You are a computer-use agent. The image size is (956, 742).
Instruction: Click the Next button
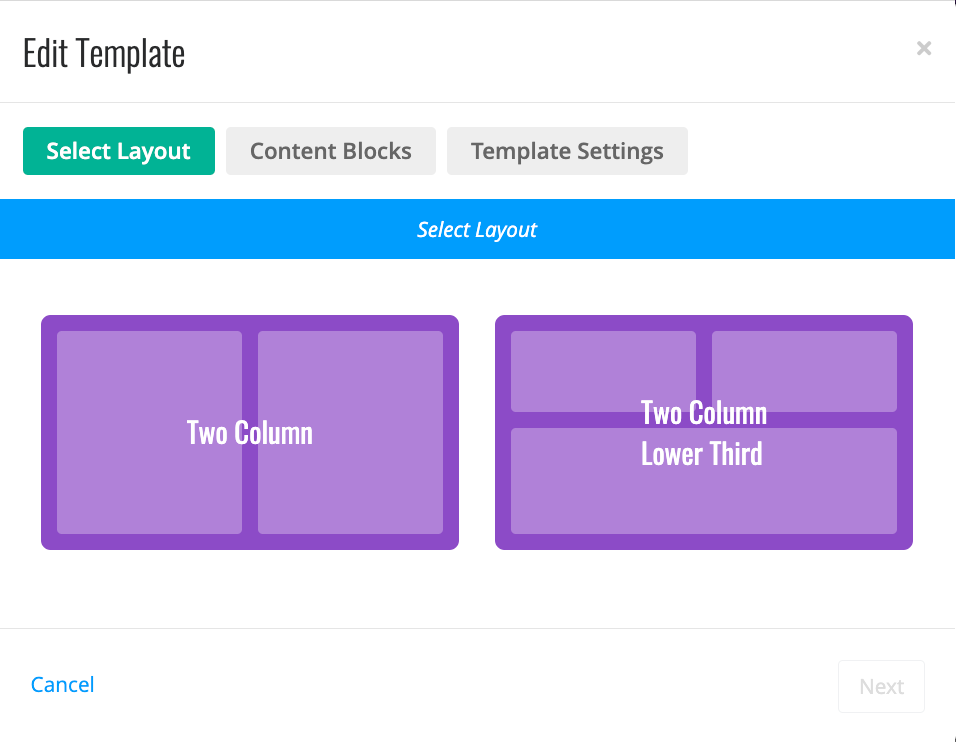881,687
